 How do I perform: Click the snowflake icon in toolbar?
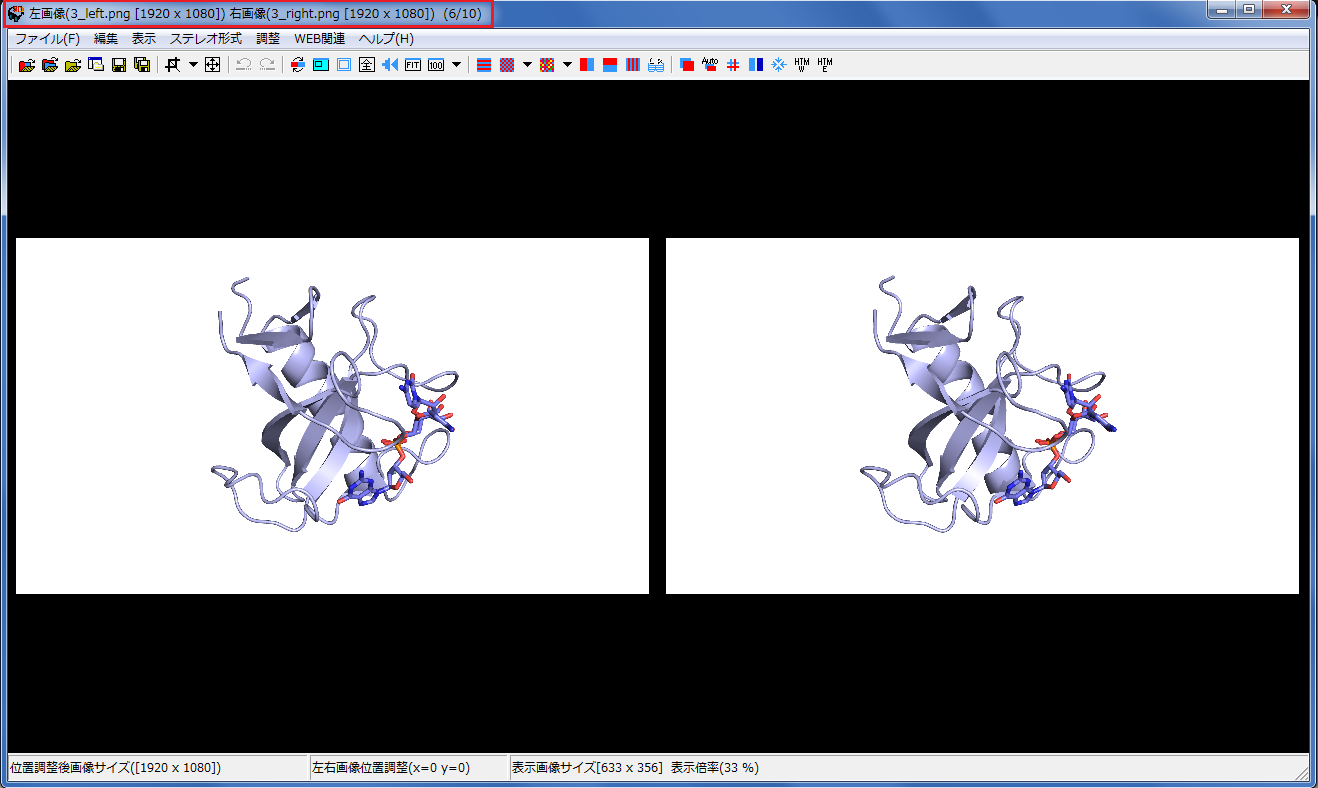pos(778,65)
